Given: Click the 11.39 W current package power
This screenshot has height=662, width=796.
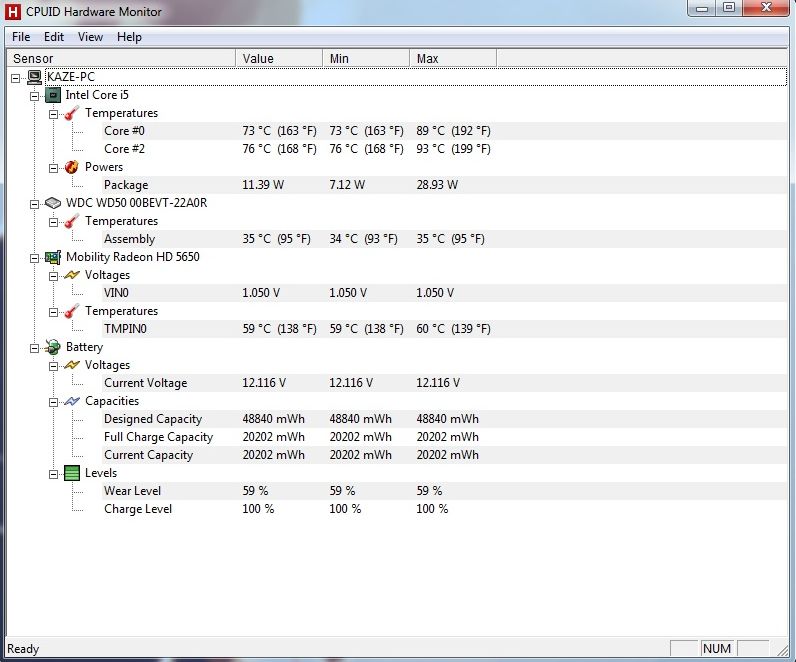Looking at the screenshot, I should (x=263, y=185).
